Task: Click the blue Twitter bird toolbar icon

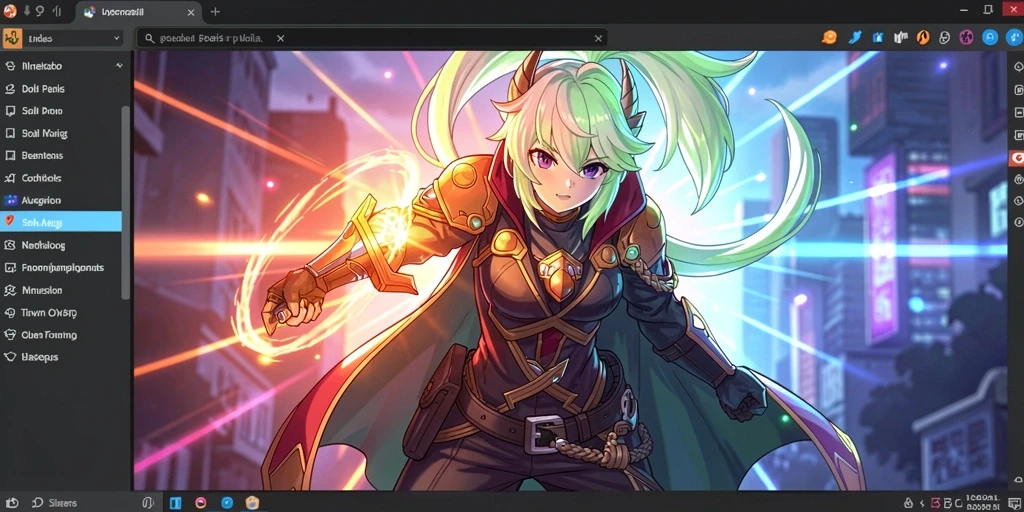Action: [855, 38]
